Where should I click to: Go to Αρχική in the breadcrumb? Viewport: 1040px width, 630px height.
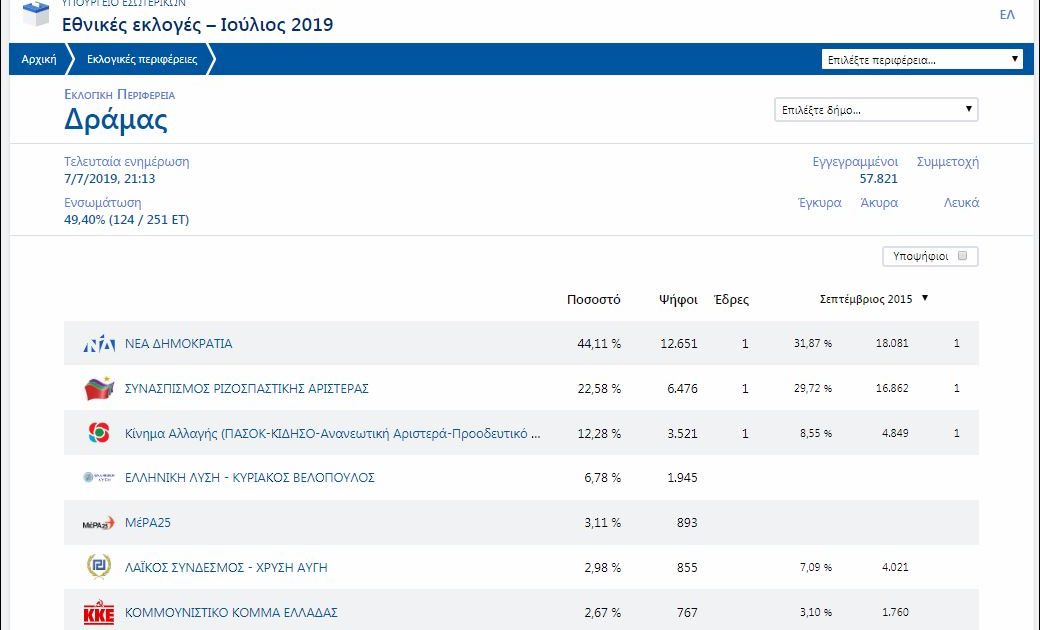(38, 59)
